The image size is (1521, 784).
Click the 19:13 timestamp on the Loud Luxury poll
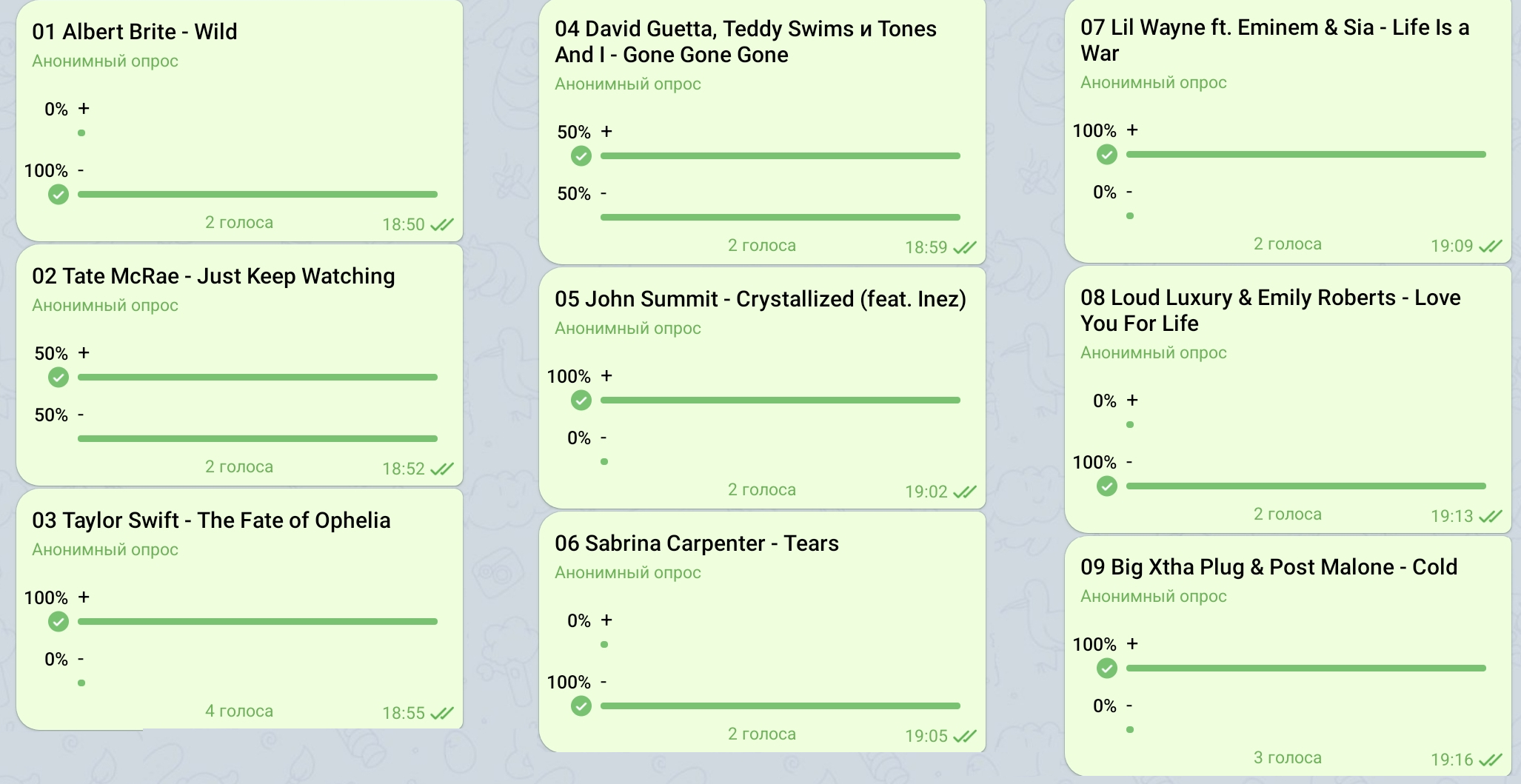click(x=1451, y=516)
